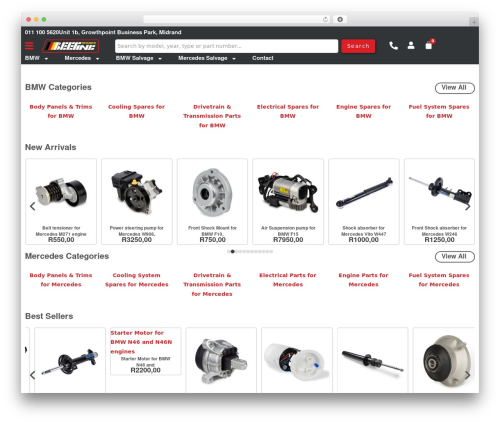Viewport: 500px width, 423px height.
Task: Click the phone call icon
Action: 393,46
